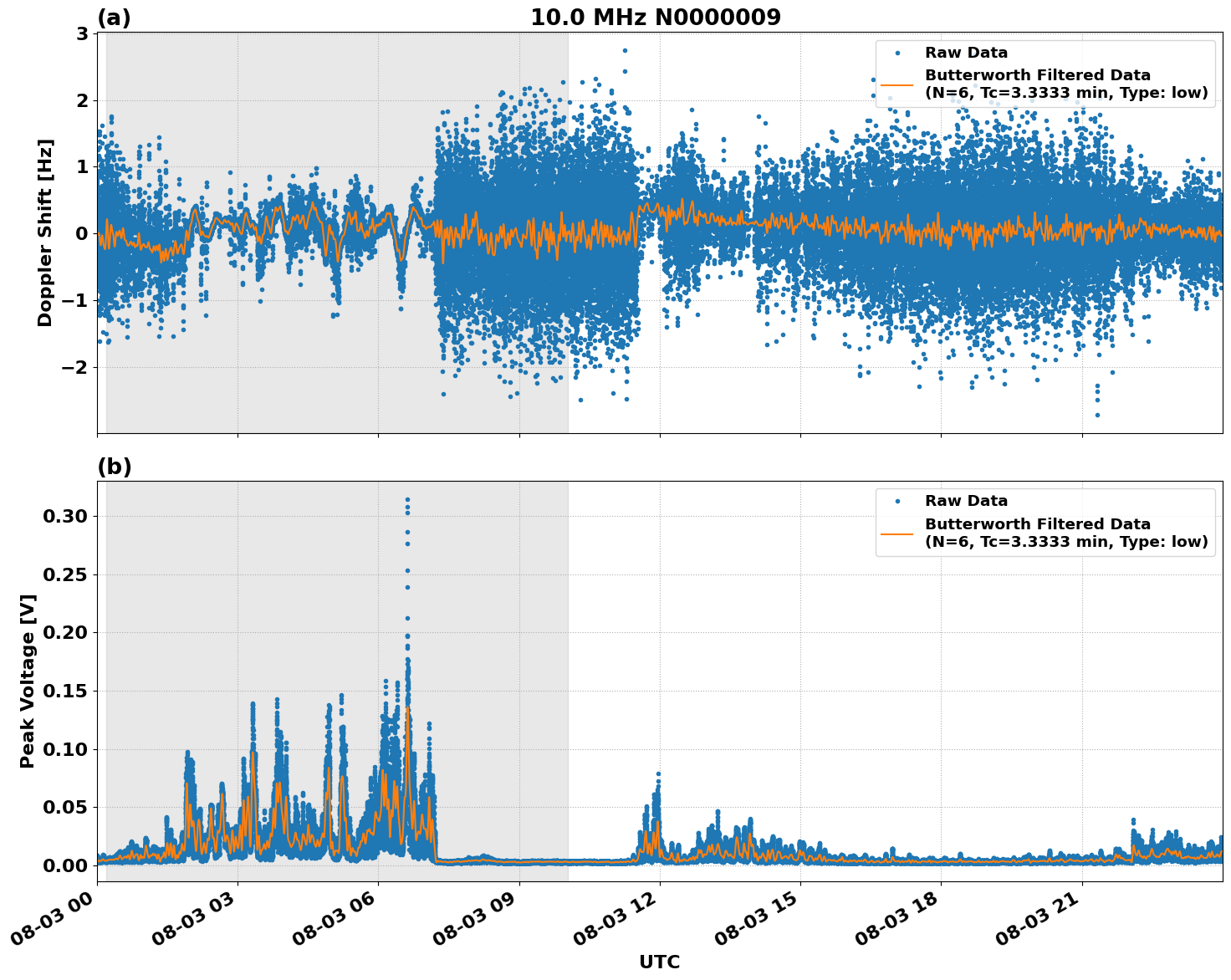Viewport: 1231px width, 980px height.
Task: Select the panel (a) label
Action: click(x=115, y=16)
